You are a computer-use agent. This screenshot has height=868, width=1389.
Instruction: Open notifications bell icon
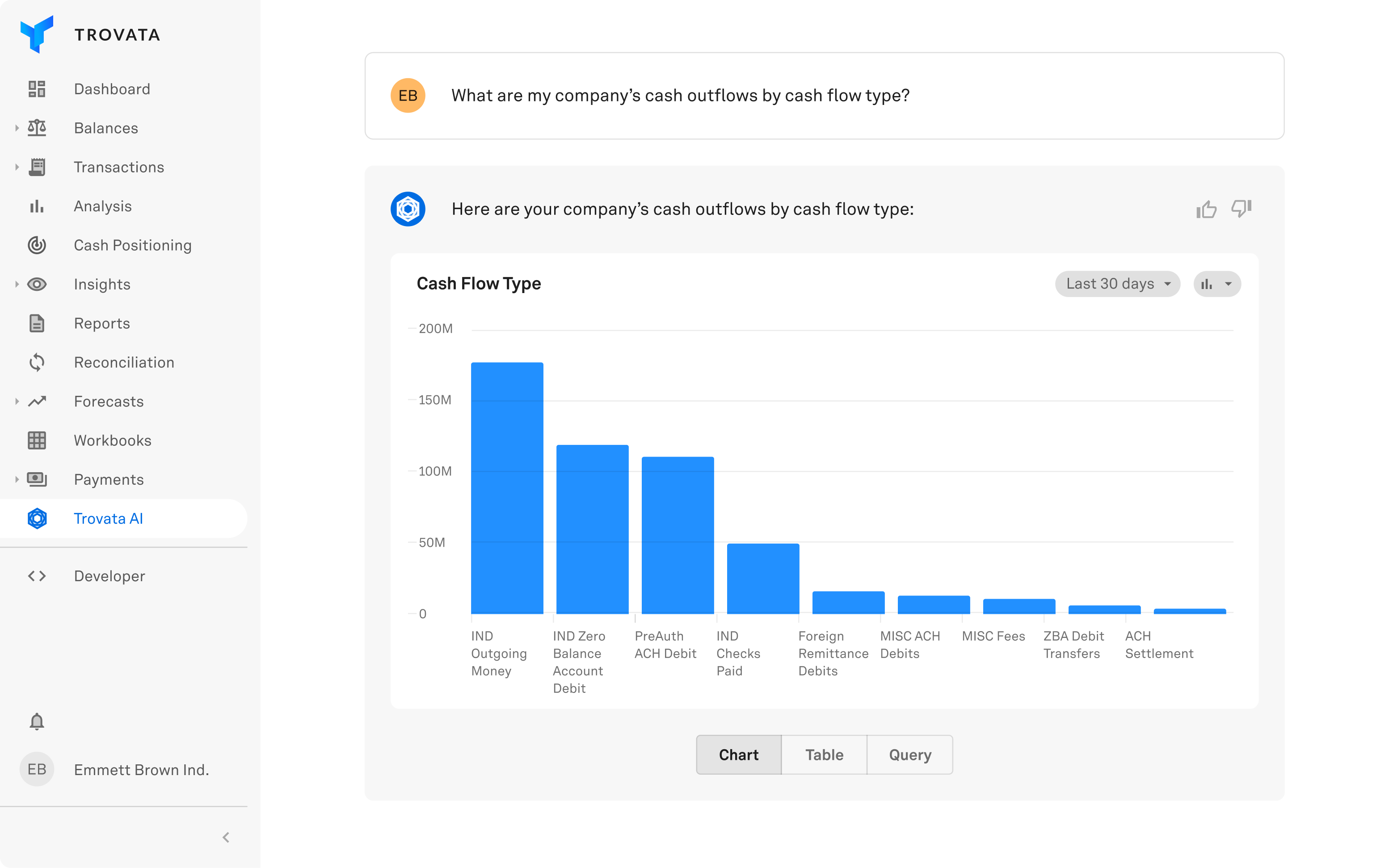point(37,721)
